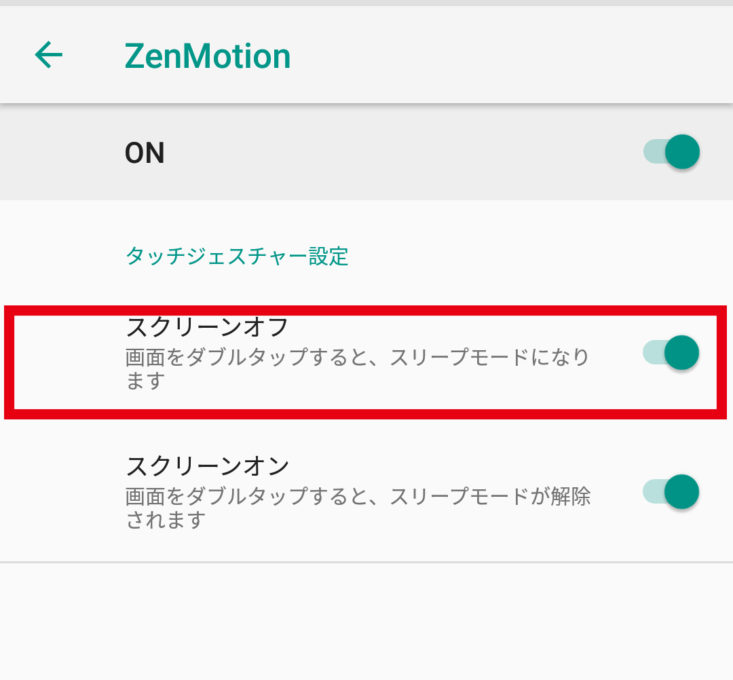Click the green knob of the ON switch

683,153
